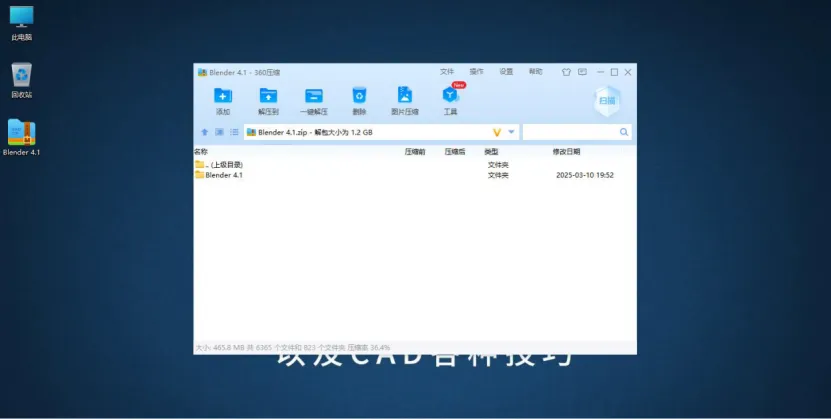Click the status bar size summary text

(x=293, y=347)
